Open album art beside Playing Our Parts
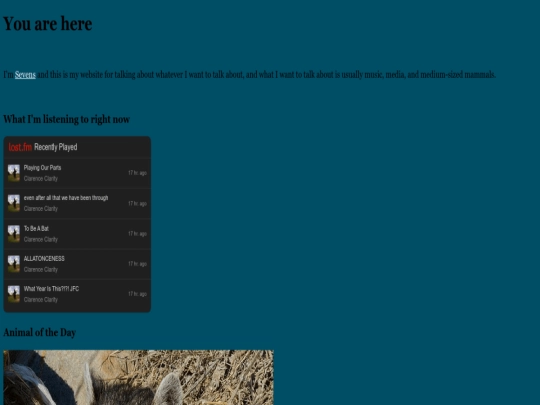The image size is (540, 405). pyautogui.click(x=14, y=173)
